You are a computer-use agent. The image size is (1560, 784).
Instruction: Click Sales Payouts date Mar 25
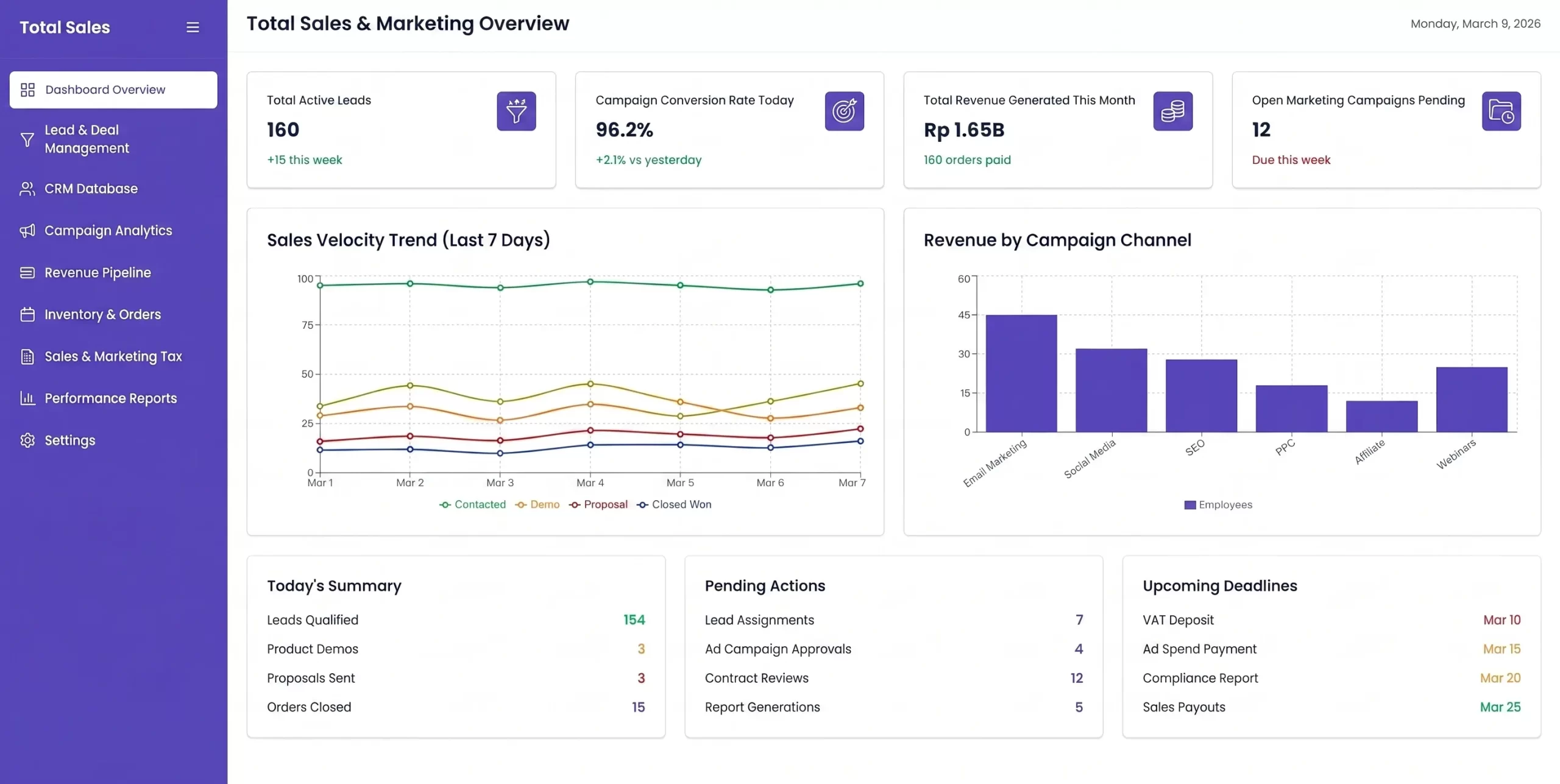coord(1500,707)
